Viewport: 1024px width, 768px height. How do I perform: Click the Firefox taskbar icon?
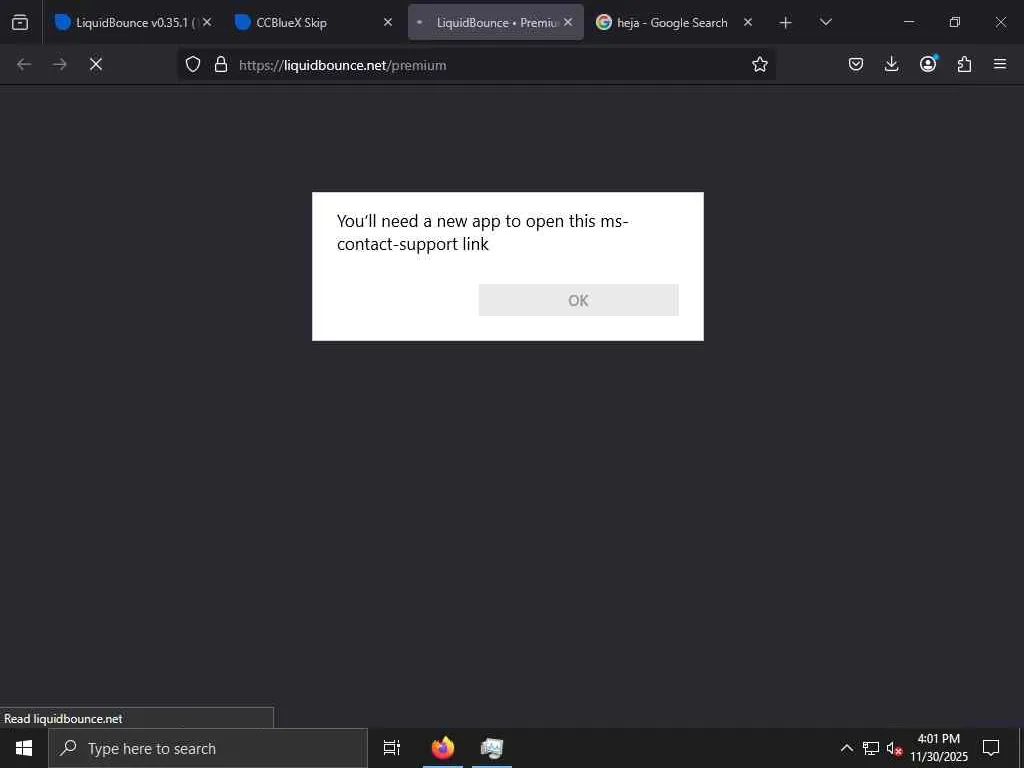pyautogui.click(x=443, y=748)
